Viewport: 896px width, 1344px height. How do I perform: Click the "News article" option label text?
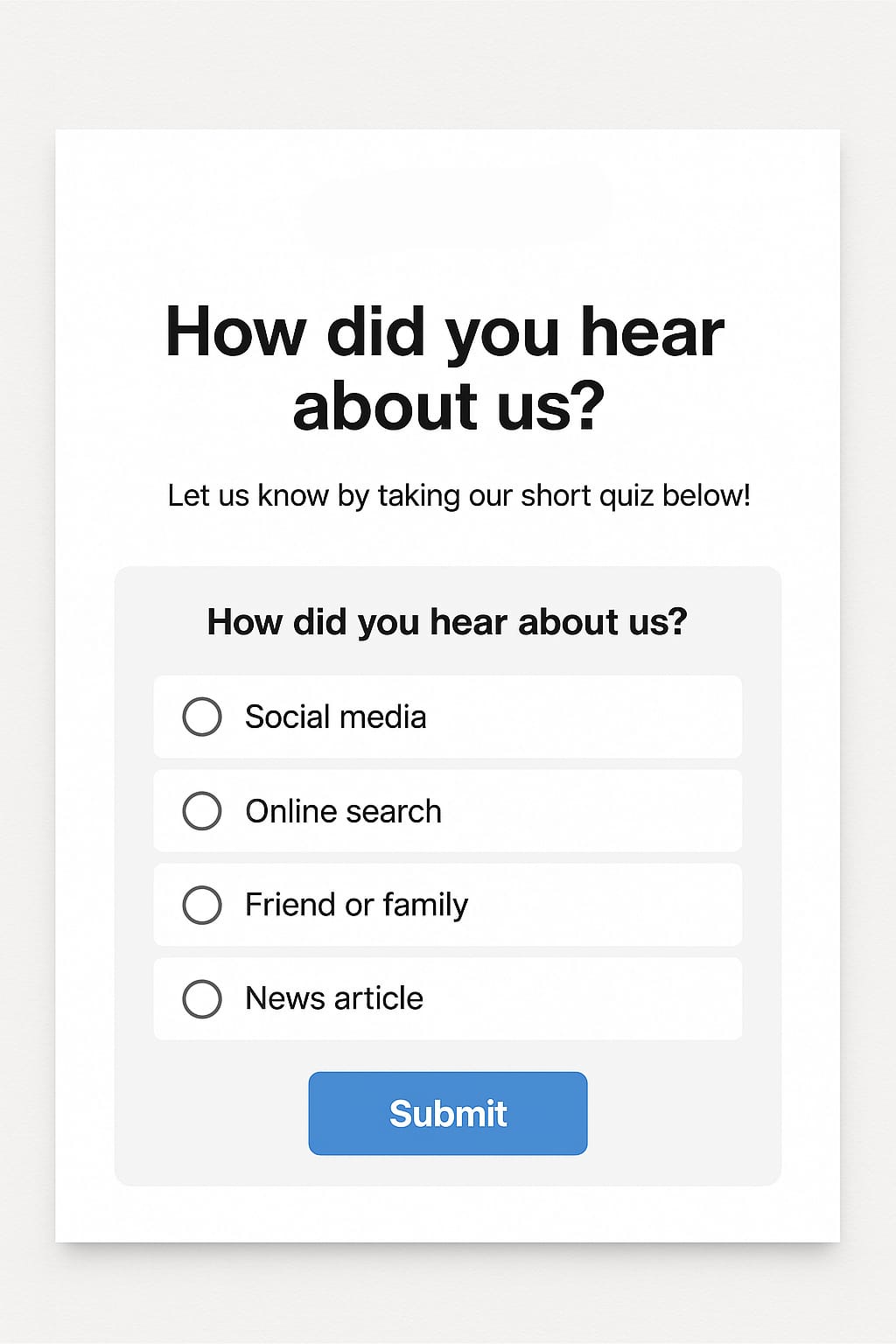pos(333,999)
